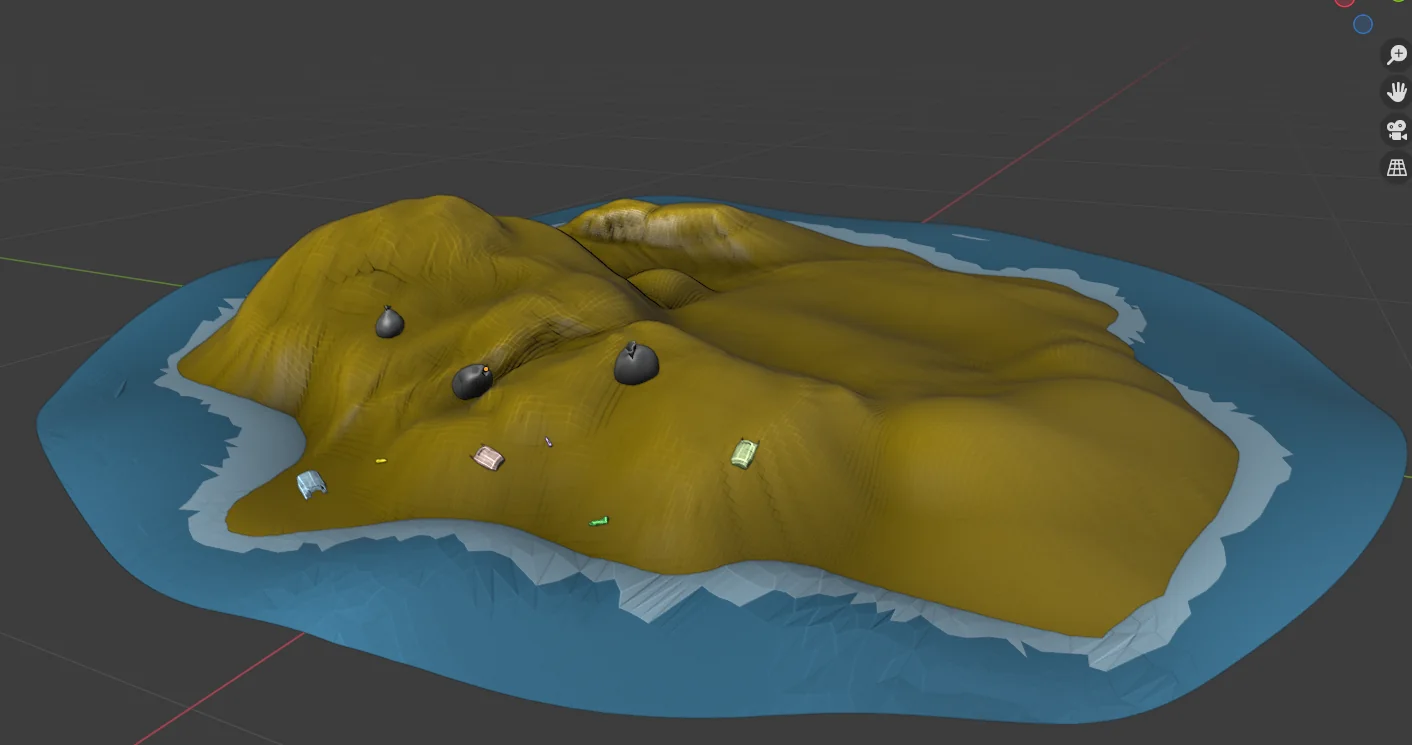Viewport: 1412px width, 745px height.
Task: Toggle the camera view icon
Action: [x=1396, y=130]
